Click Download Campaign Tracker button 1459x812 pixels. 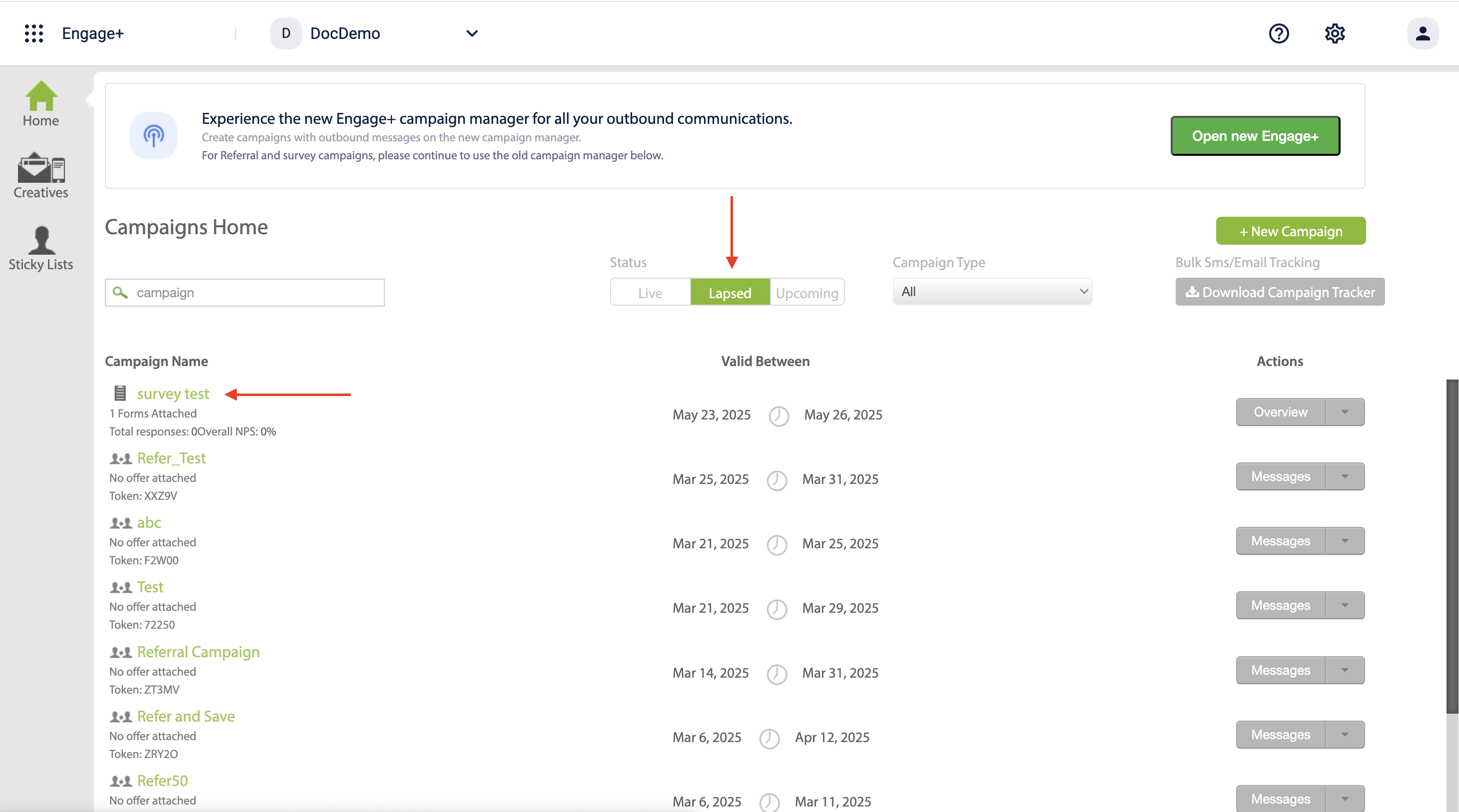pos(1280,292)
